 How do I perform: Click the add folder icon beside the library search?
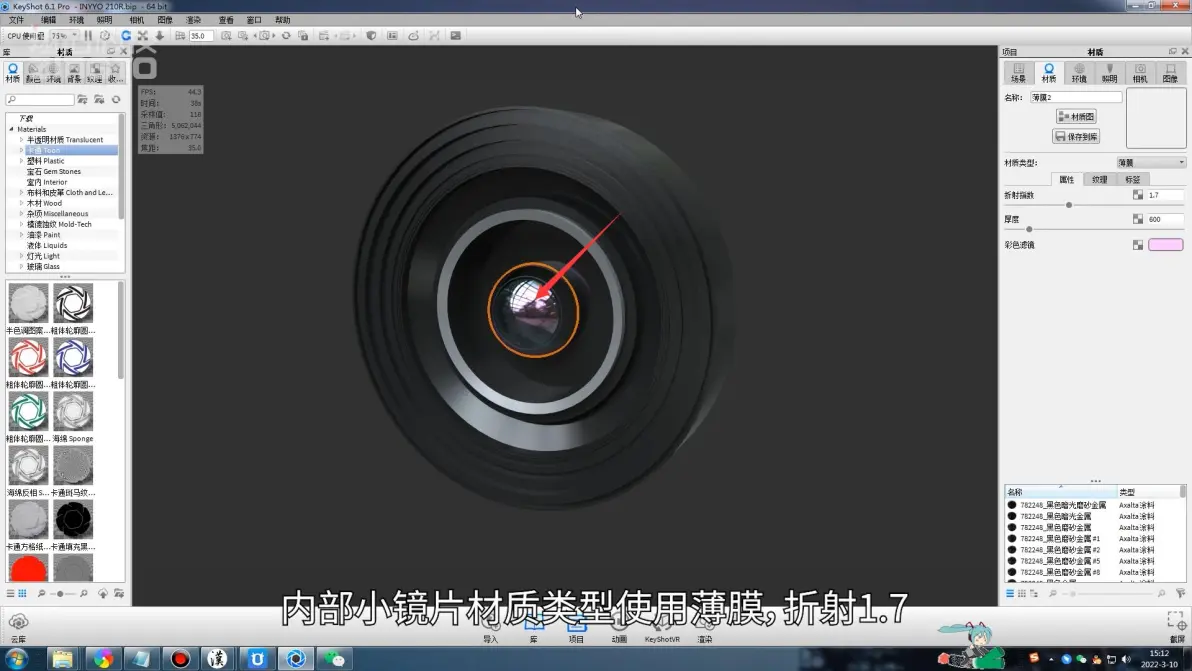click(x=82, y=100)
